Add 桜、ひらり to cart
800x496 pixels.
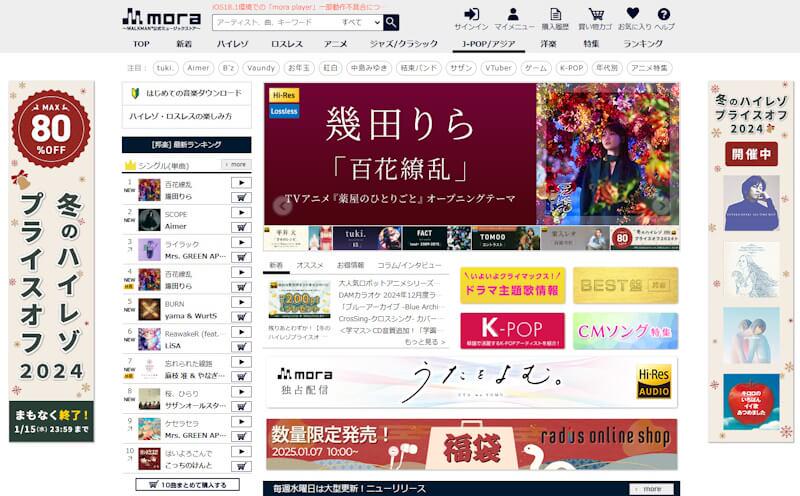tap(241, 406)
